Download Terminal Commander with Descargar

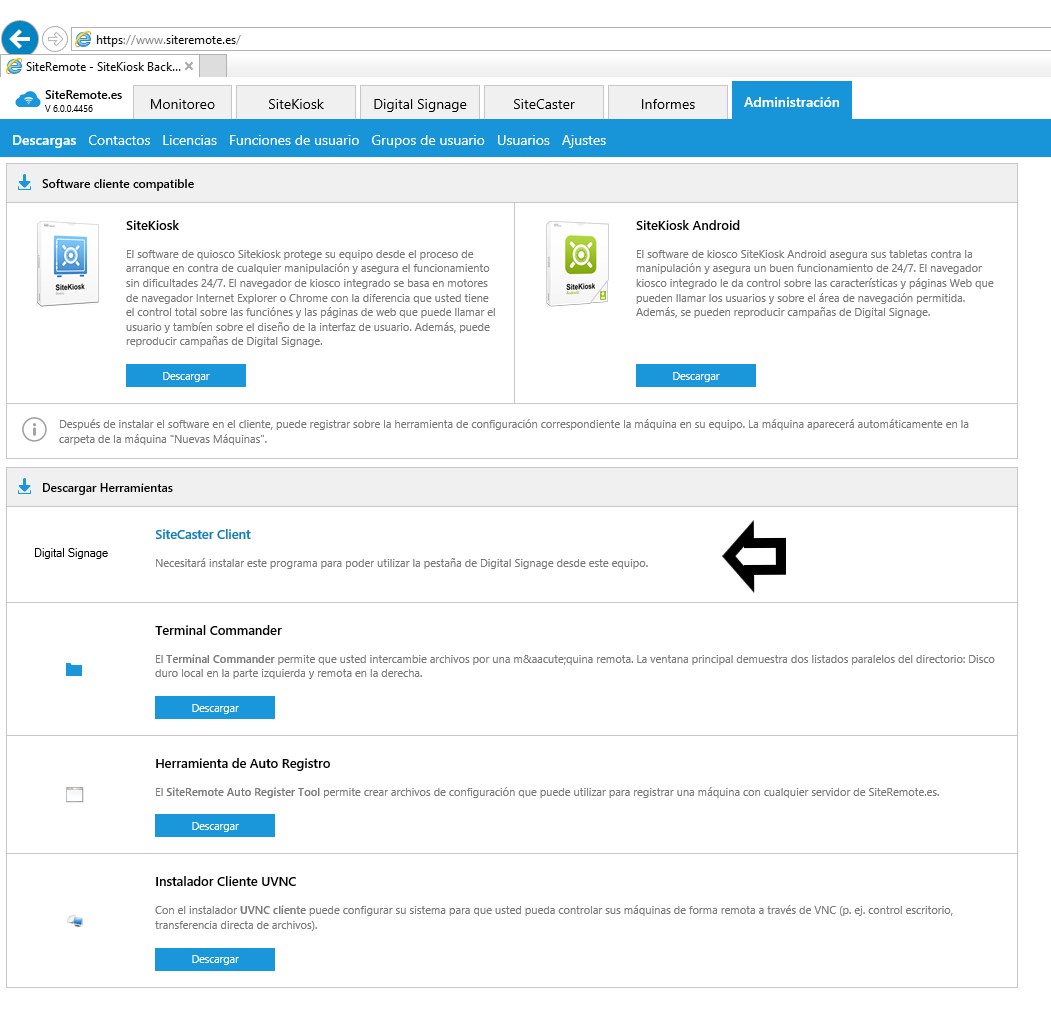tap(214, 708)
